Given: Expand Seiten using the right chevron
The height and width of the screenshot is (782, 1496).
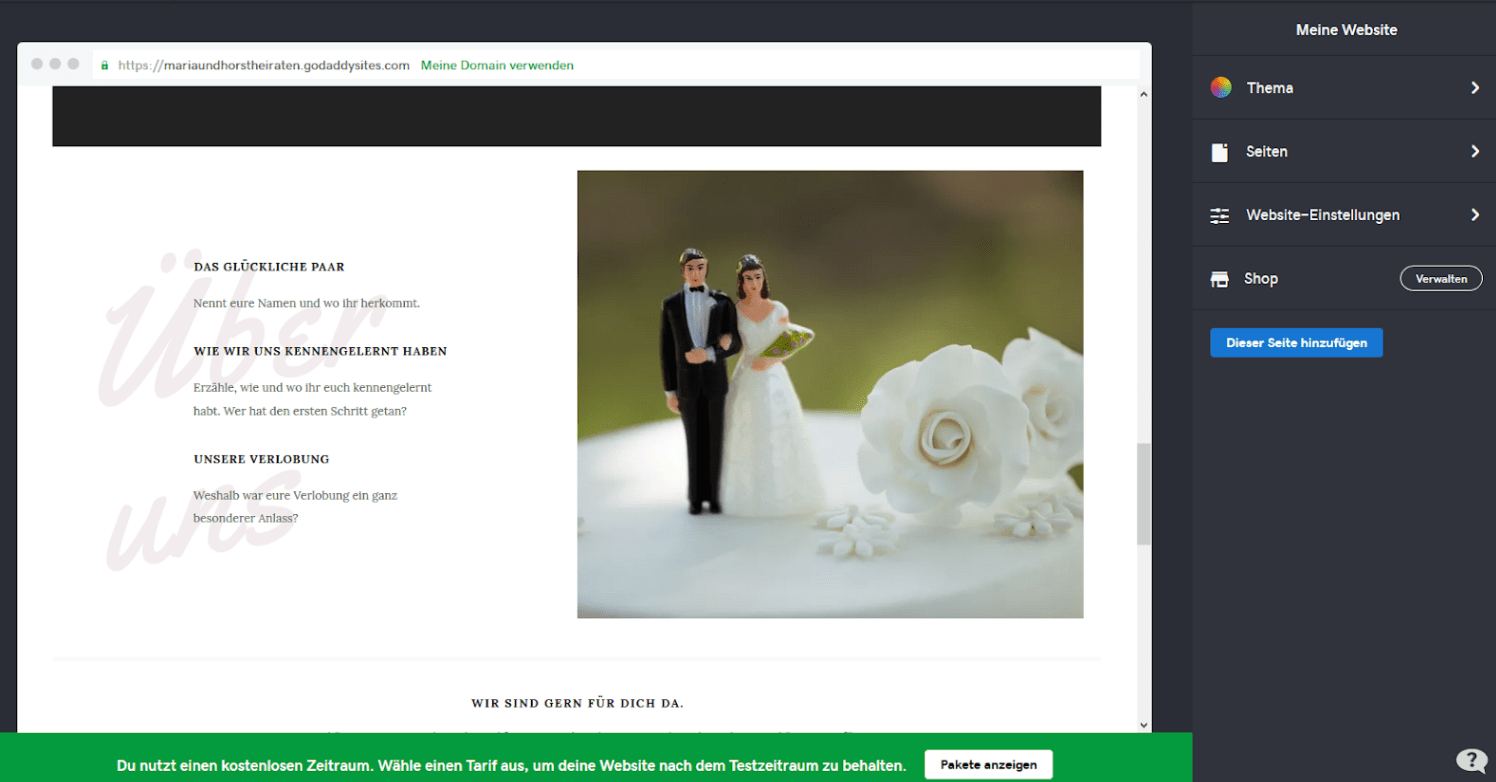Looking at the screenshot, I should coord(1474,152).
